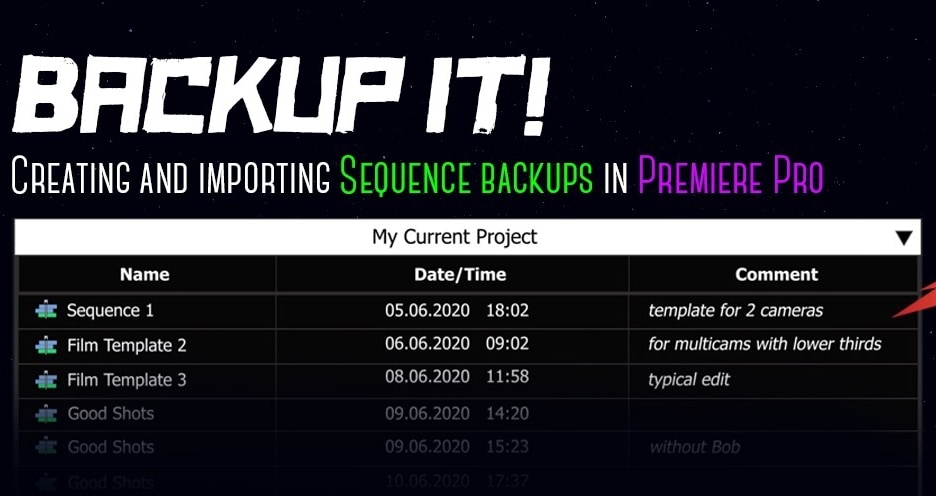Screen dimensions: 936x496
Task: Select Good Shots backup from 14:20
Action: [x=111, y=414]
